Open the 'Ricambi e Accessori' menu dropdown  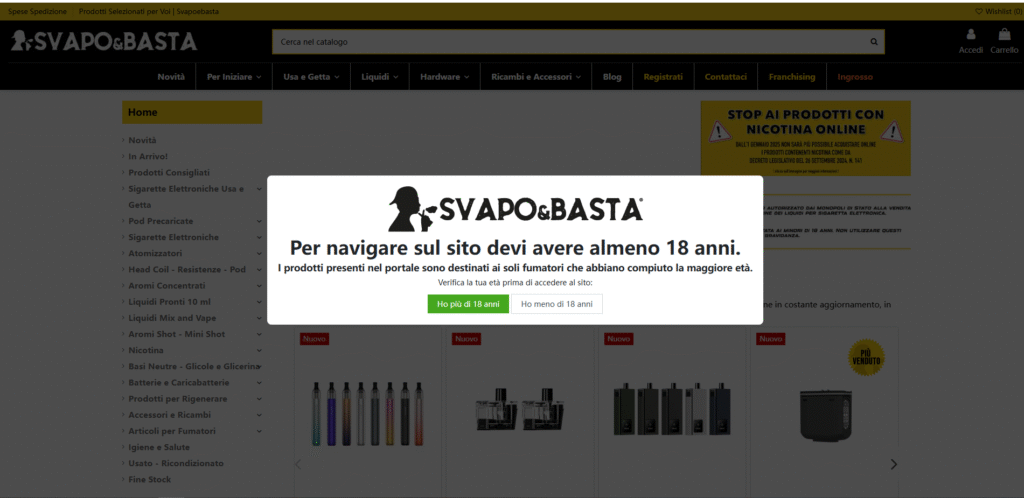click(536, 77)
